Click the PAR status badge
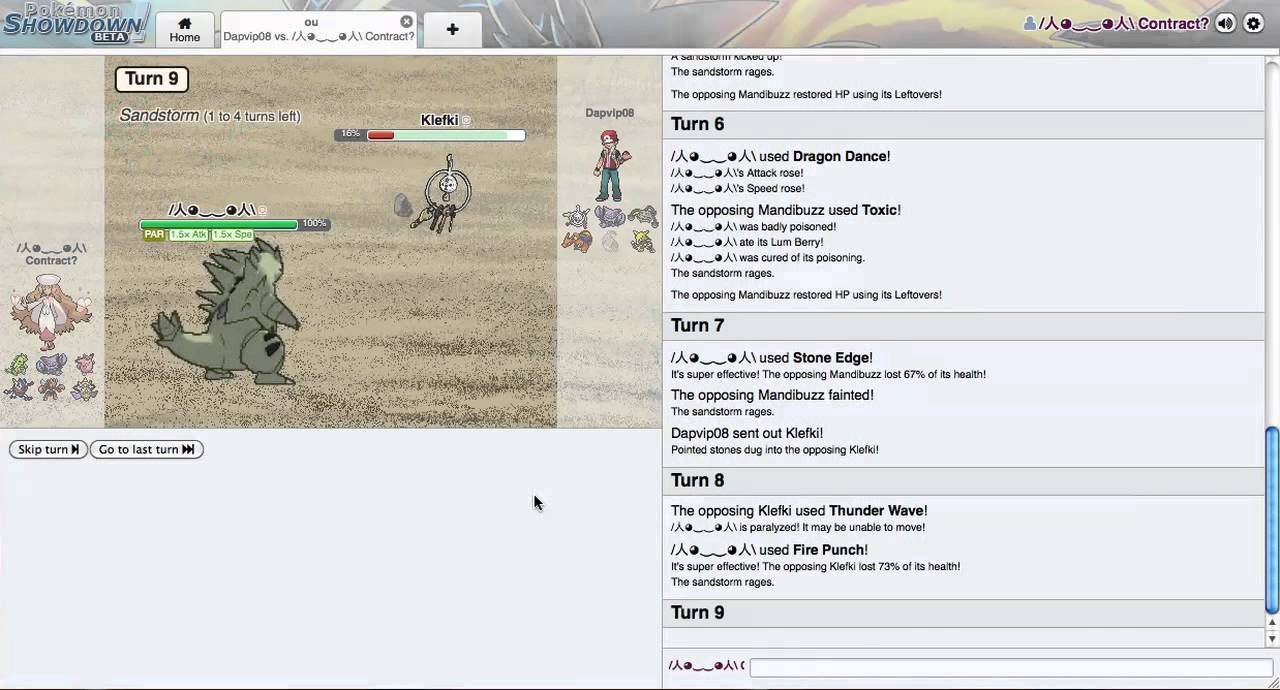 coord(154,234)
